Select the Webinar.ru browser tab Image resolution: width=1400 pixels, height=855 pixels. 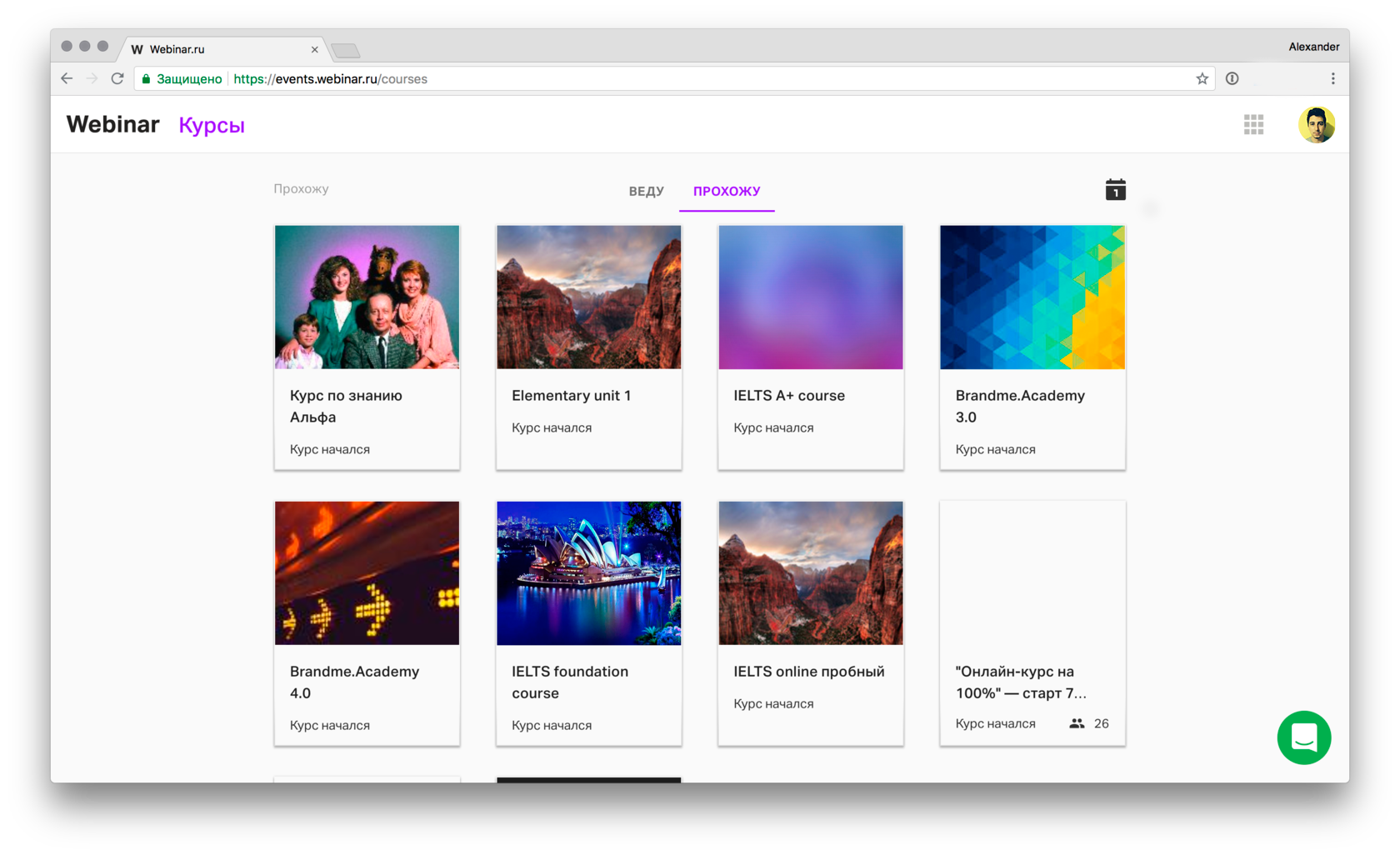click(x=224, y=49)
